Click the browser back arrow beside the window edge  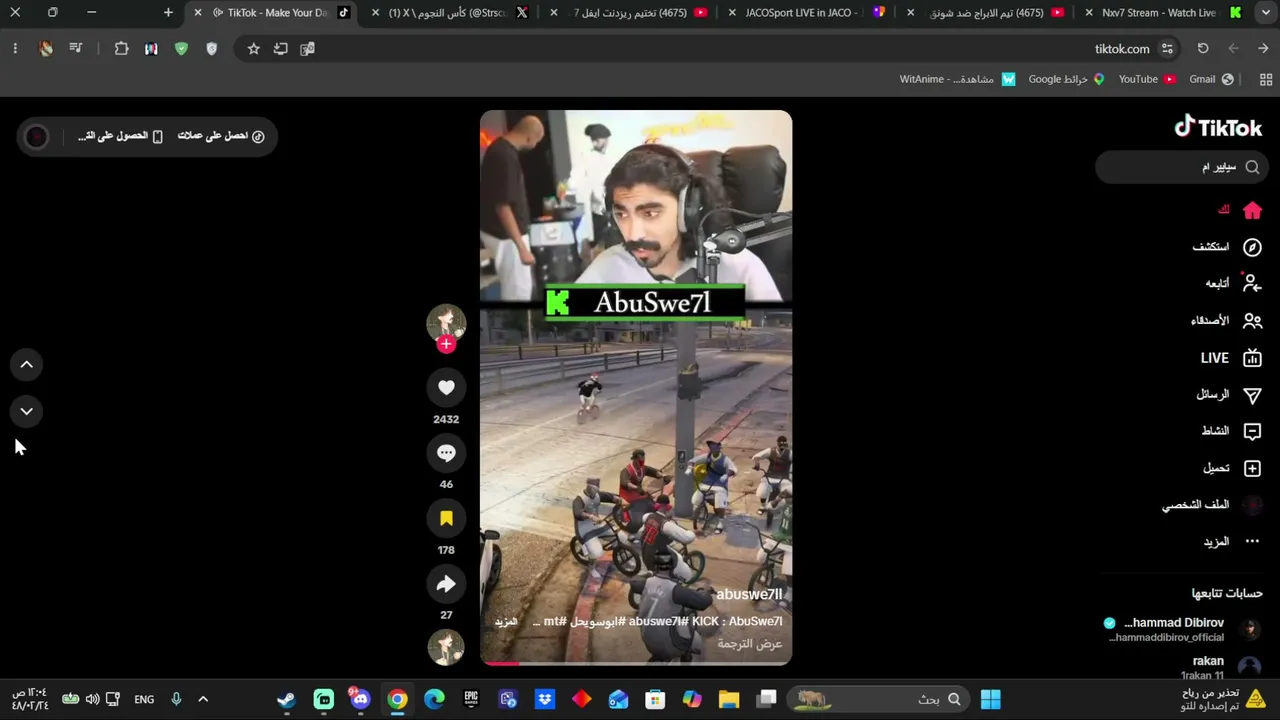coord(1263,48)
